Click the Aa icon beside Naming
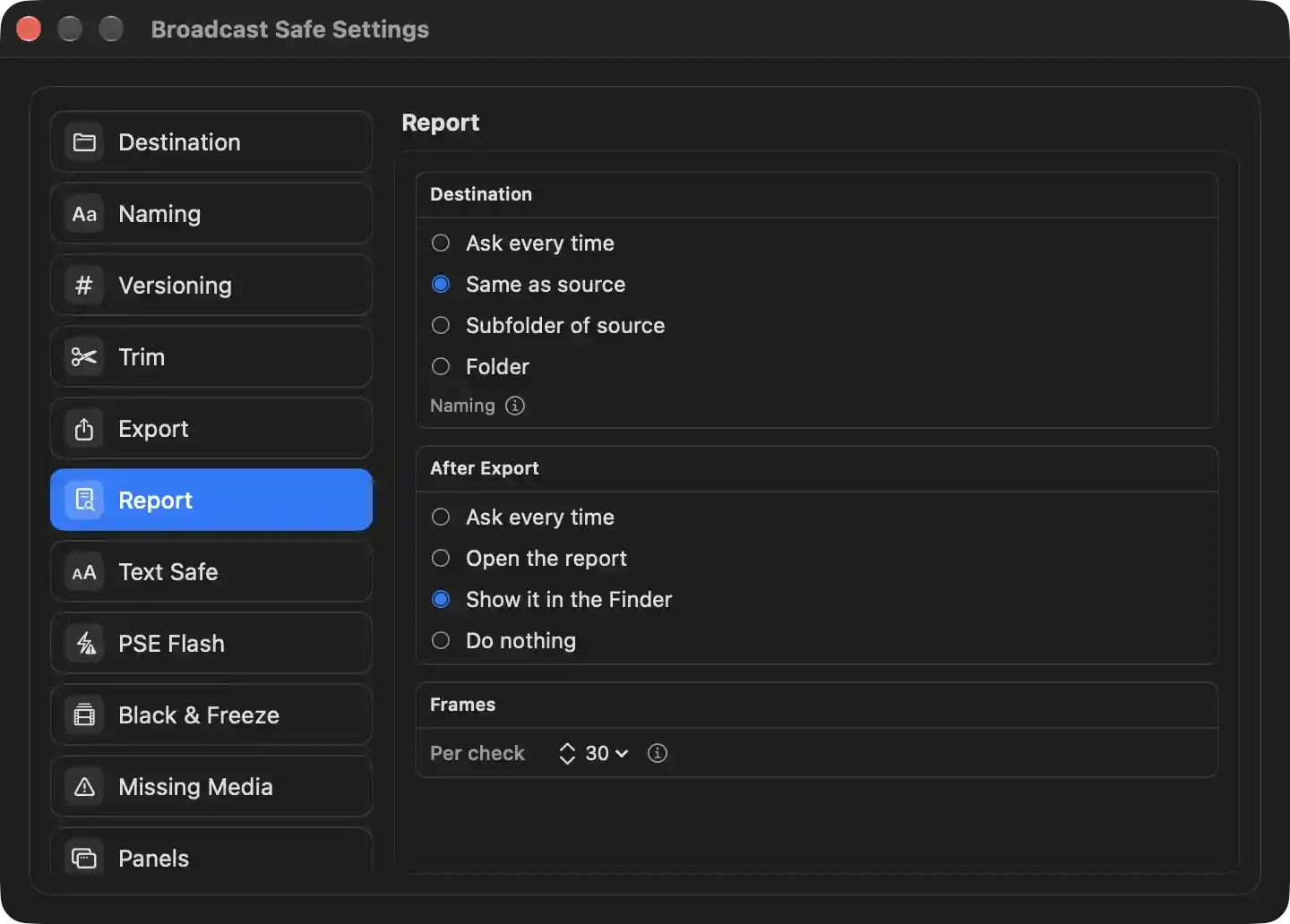 [84, 214]
